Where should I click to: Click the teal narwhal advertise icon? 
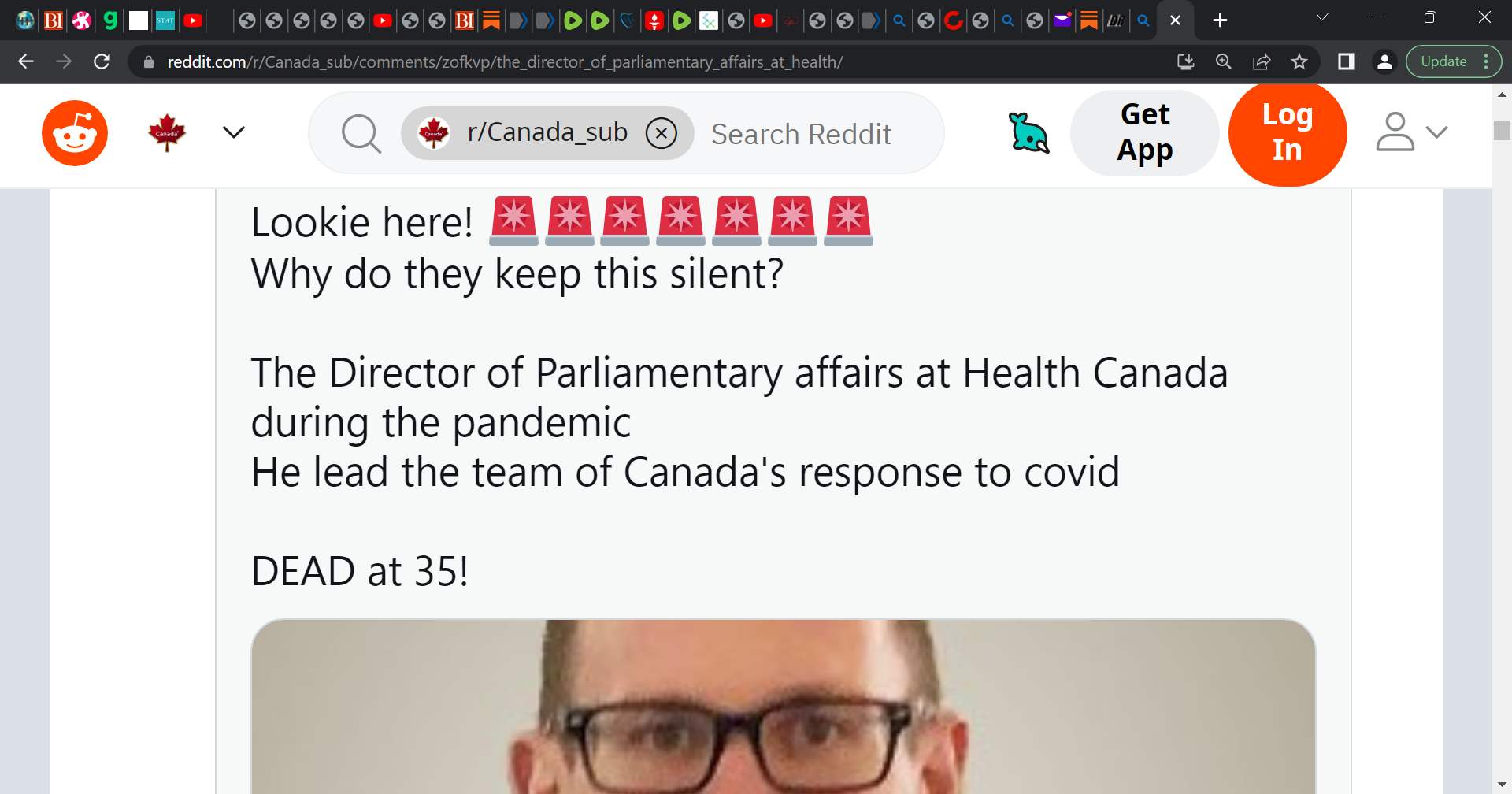tap(1028, 132)
